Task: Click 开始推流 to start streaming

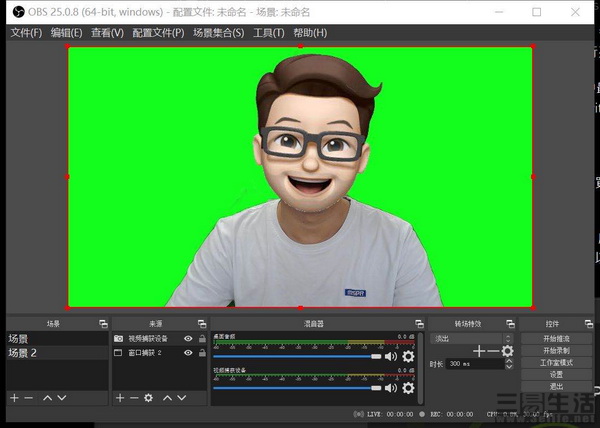Action: (x=556, y=338)
